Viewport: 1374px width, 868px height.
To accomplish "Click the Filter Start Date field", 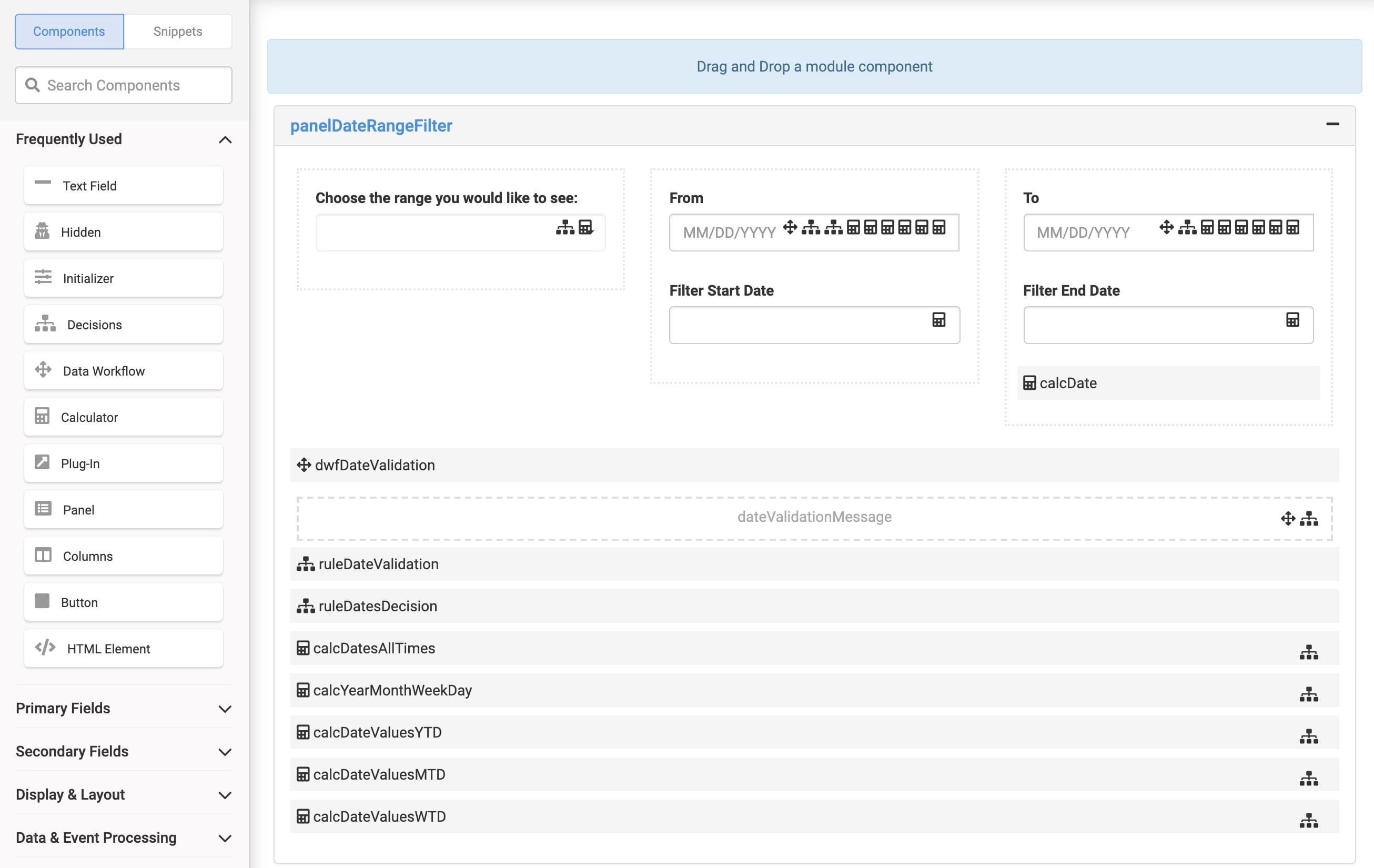I will coord(814,325).
